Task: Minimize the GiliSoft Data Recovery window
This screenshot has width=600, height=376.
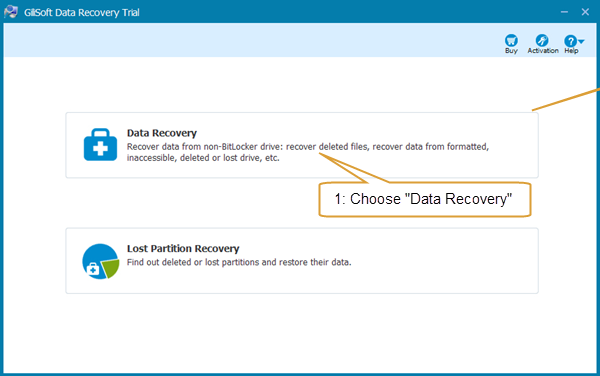Action: 564,12
